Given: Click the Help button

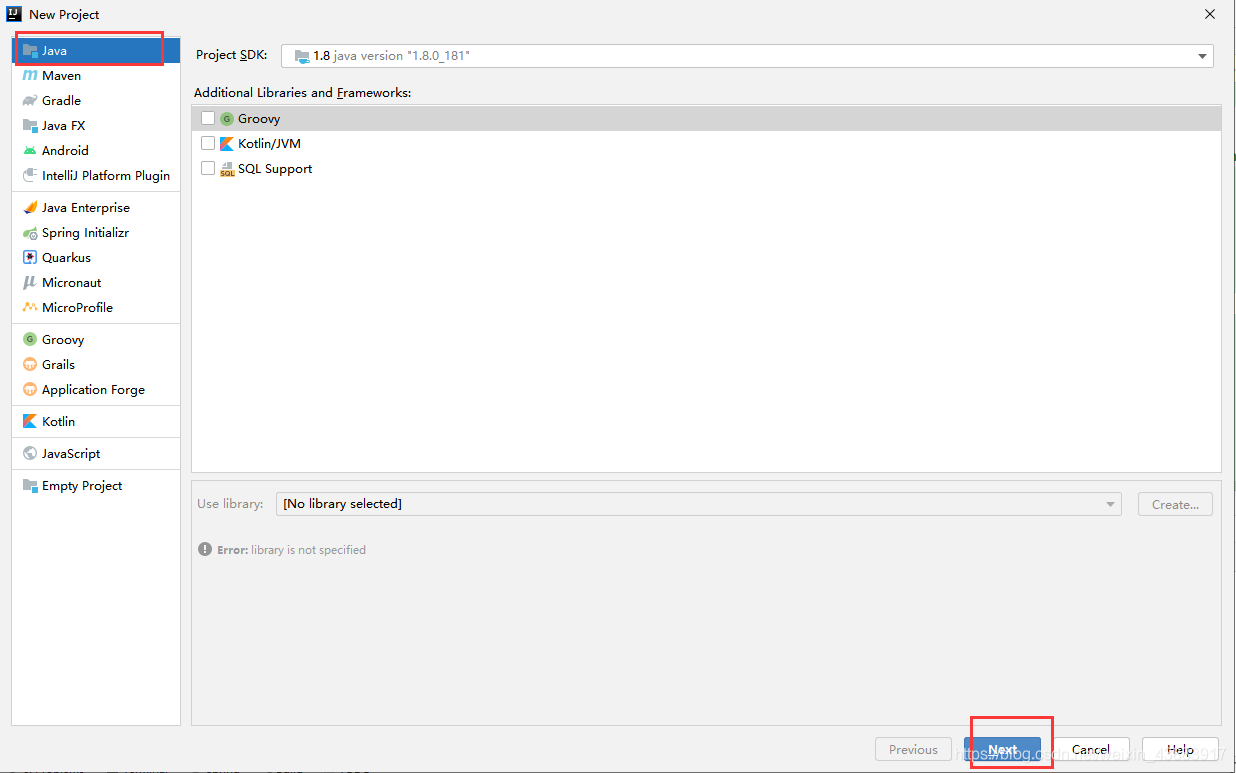Looking at the screenshot, I should point(1180,749).
